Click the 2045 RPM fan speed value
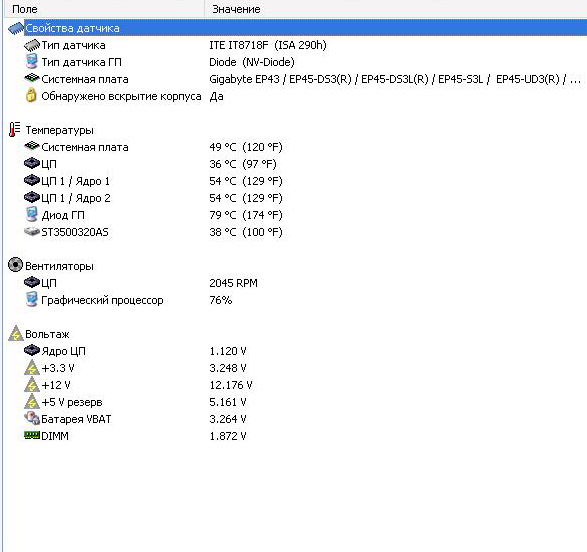 233,283
